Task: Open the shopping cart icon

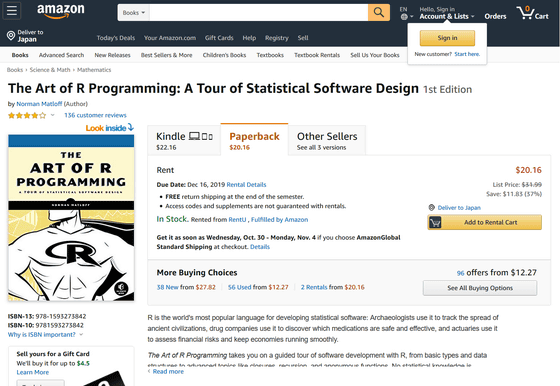Action: pyautogui.click(x=525, y=13)
